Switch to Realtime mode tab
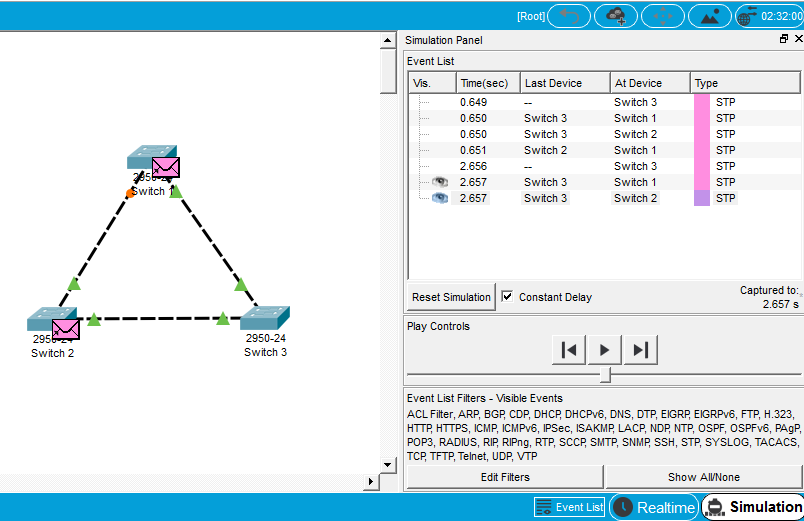Screen dimensions: 804x521 [654, 507]
